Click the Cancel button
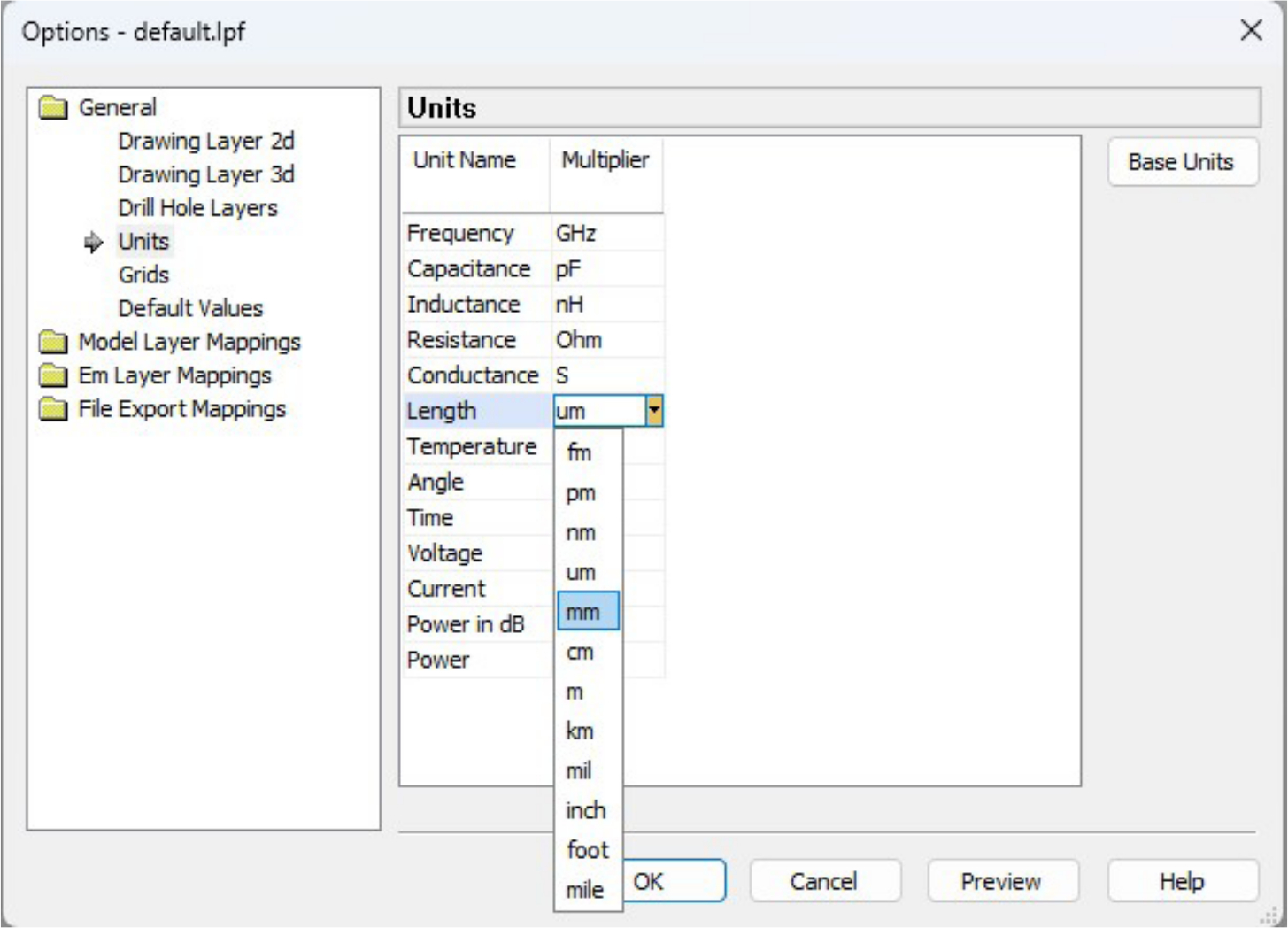Image resolution: width=1288 pixels, height=928 pixels. tap(824, 881)
